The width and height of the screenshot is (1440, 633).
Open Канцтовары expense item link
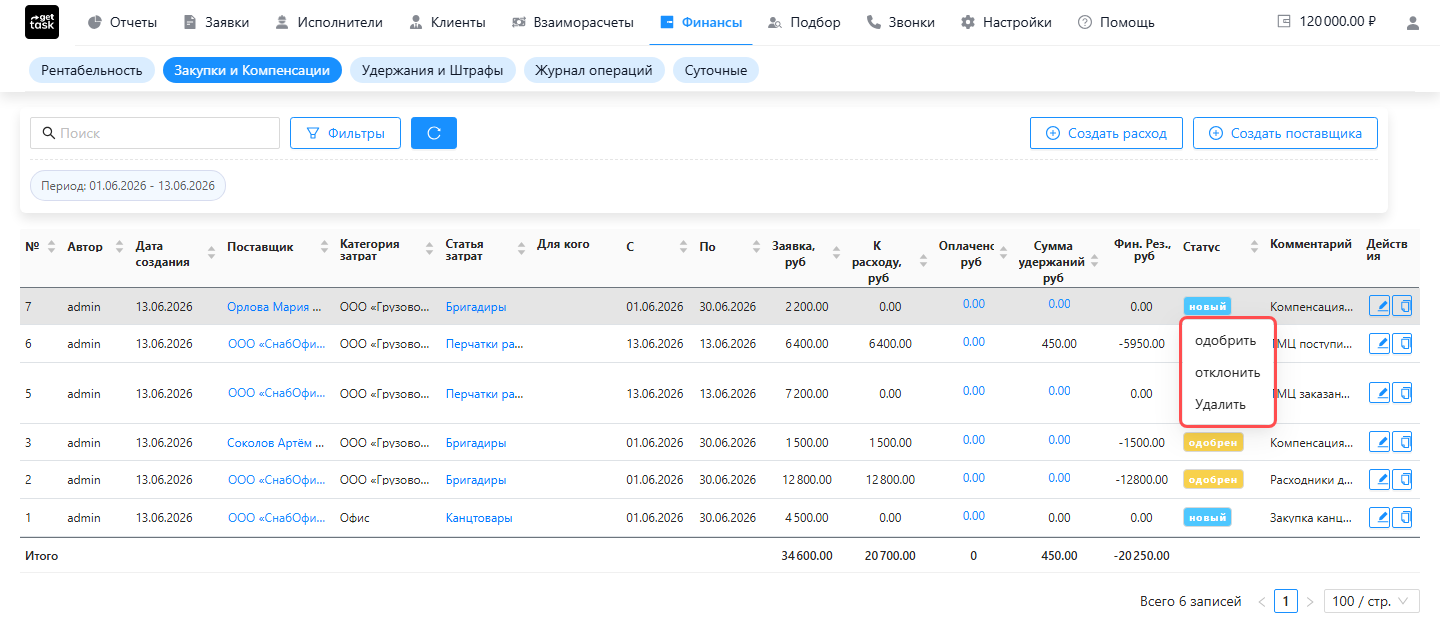coord(479,518)
